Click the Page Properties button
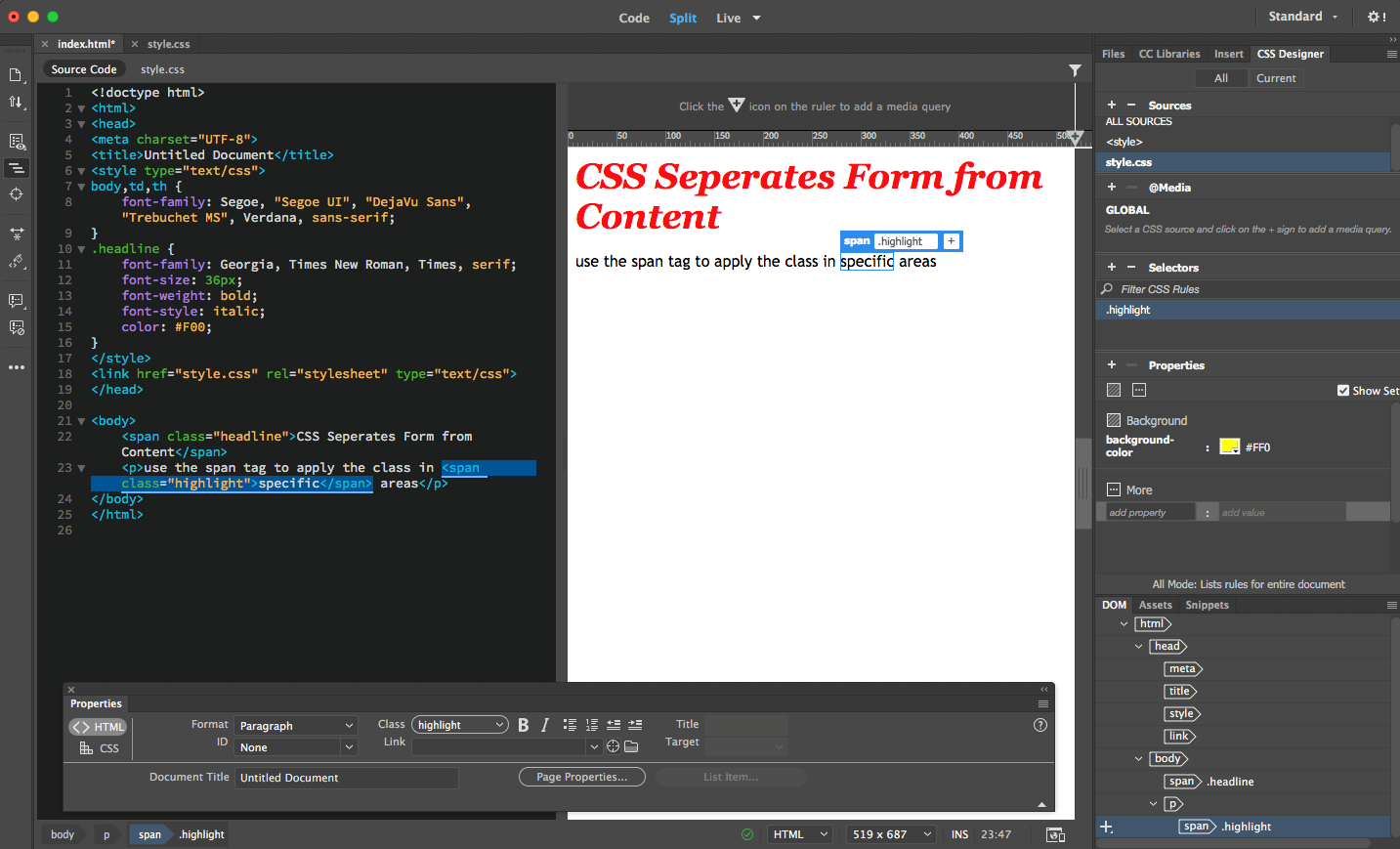This screenshot has width=1400, height=849. (x=581, y=777)
